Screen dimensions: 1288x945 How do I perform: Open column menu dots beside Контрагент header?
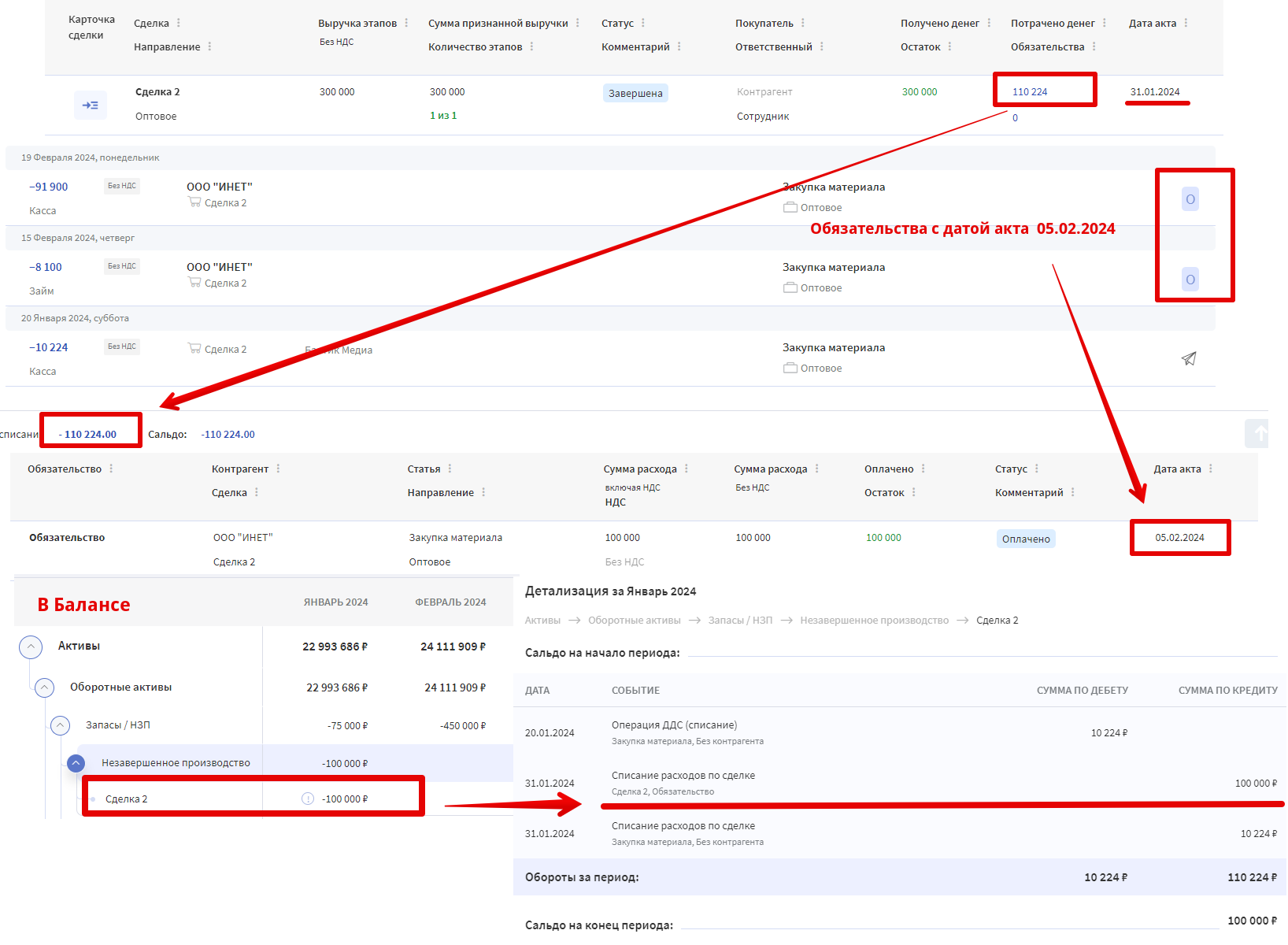279,469
